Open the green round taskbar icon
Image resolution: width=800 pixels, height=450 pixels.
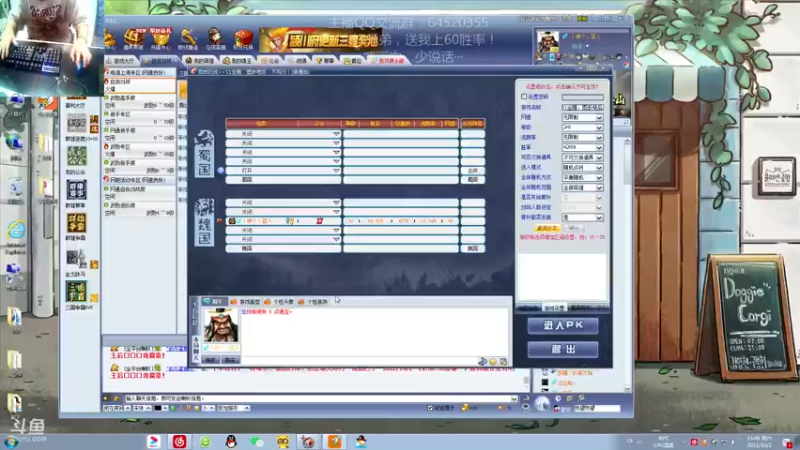[x=205, y=441]
